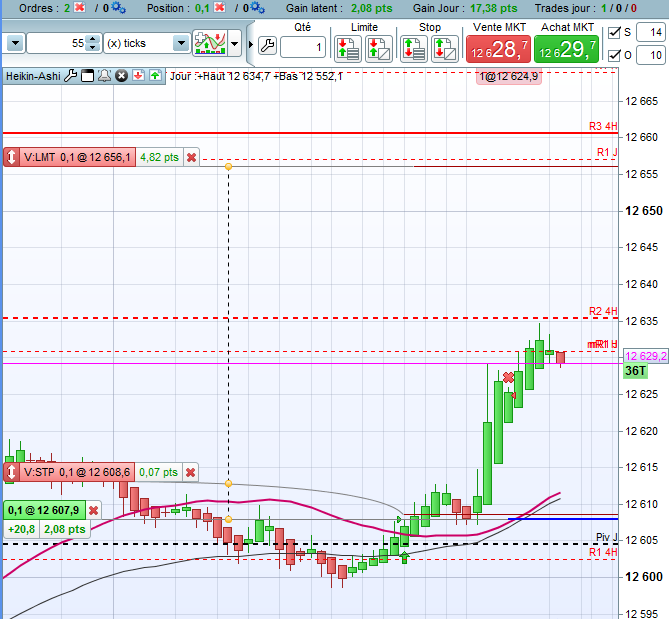Click the Heikin-Ashi chart label
The width and height of the screenshot is (669, 619).
click(x=33, y=76)
